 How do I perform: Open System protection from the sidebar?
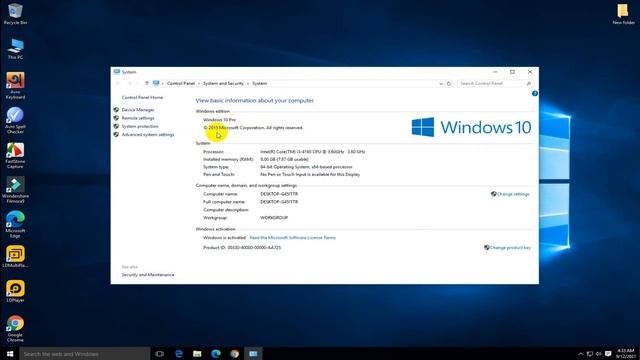click(x=140, y=126)
